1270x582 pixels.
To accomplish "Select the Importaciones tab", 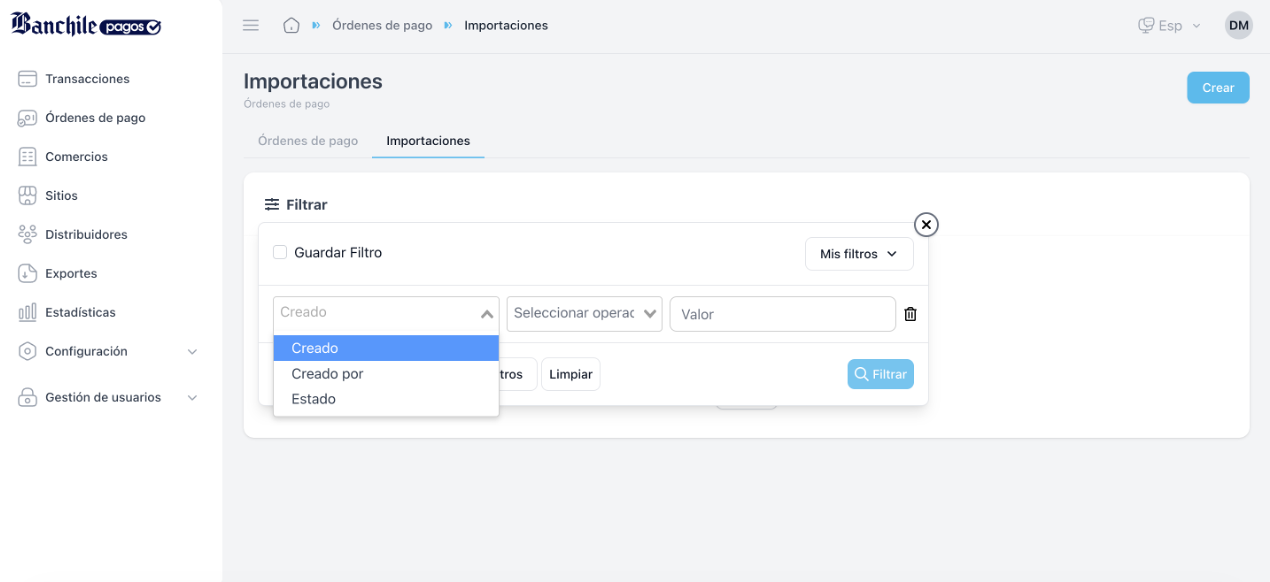I will pyautogui.click(x=428, y=141).
